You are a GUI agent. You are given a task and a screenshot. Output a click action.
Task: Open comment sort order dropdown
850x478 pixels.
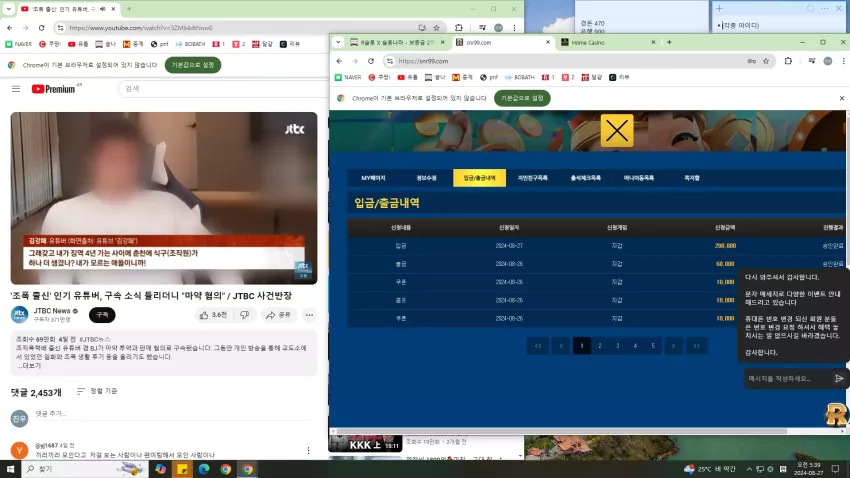point(97,391)
